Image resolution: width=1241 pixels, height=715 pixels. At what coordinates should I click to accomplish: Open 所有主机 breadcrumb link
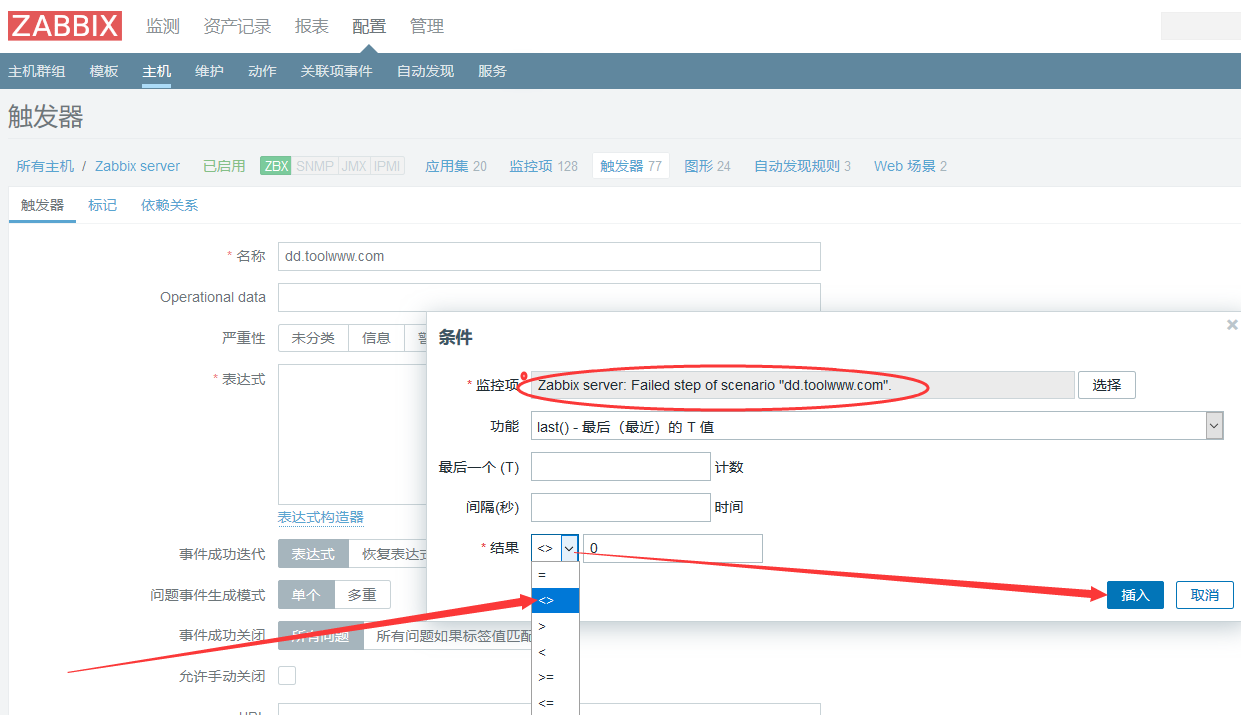pos(45,166)
